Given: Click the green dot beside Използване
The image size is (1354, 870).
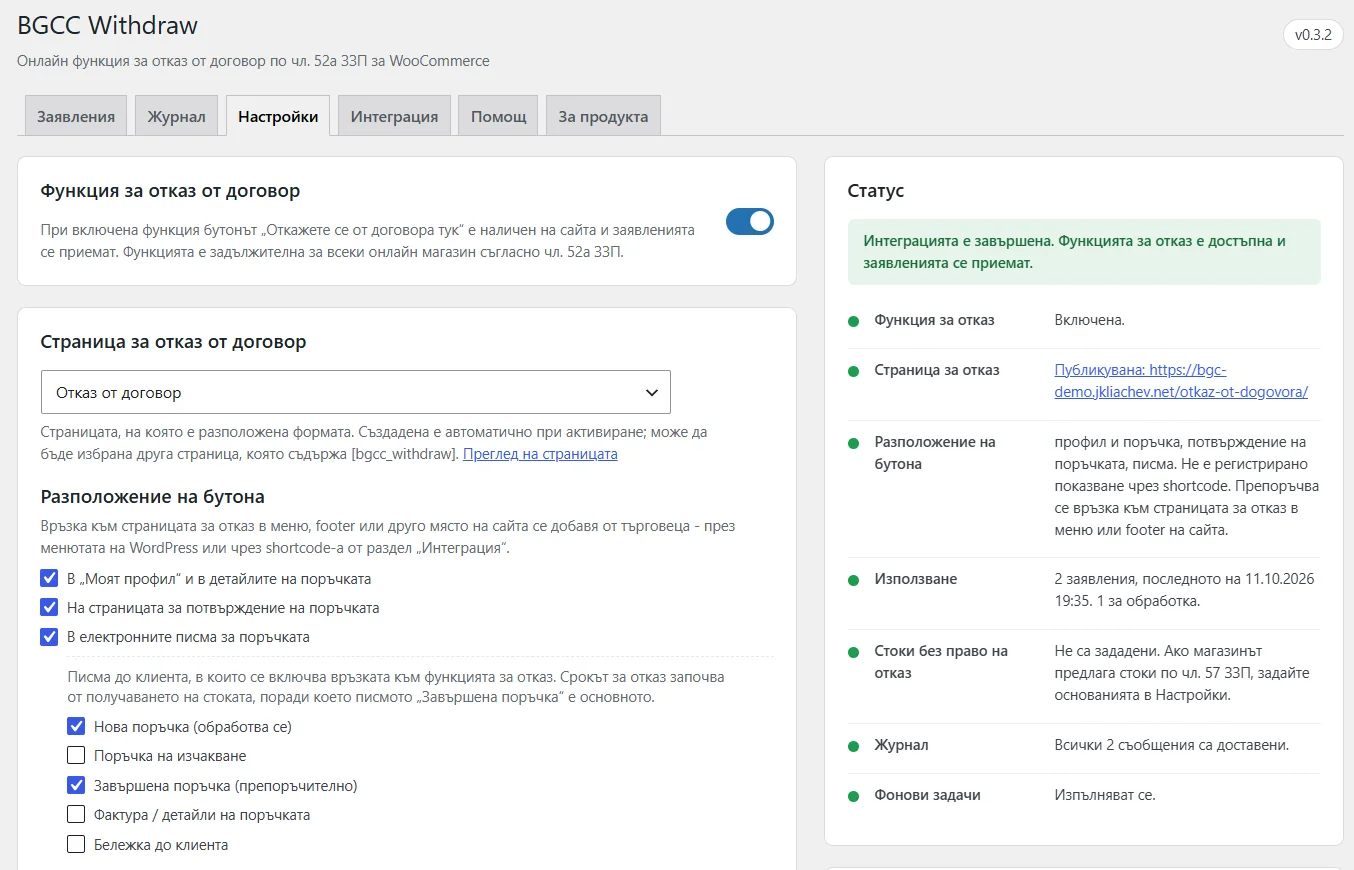Looking at the screenshot, I should pyautogui.click(x=853, y=580).
